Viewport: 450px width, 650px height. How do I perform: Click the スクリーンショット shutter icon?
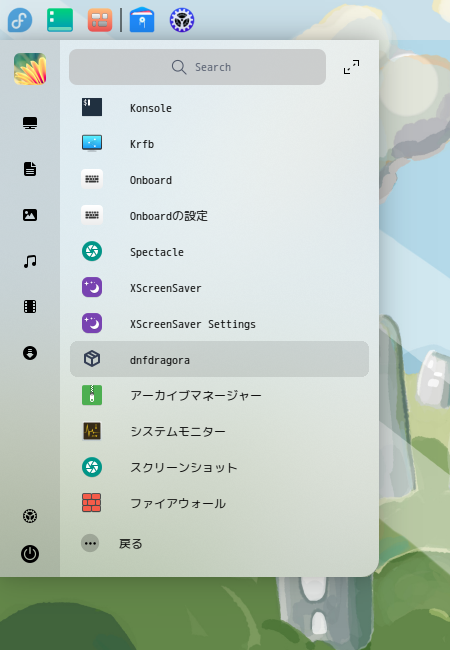click(92, 467)
